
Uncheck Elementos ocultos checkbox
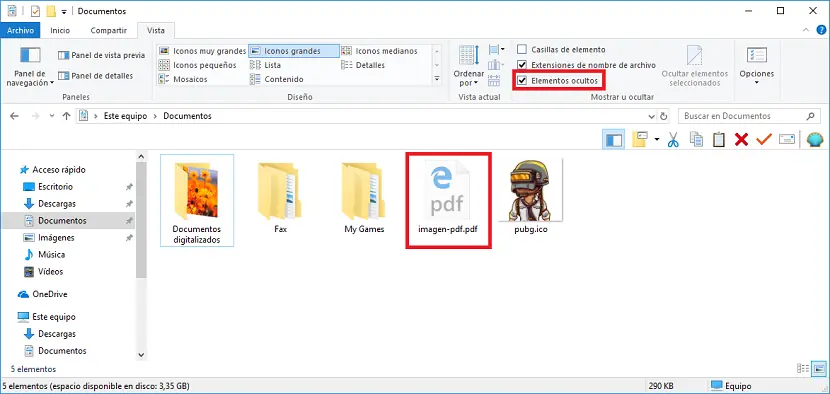(522, 80)
